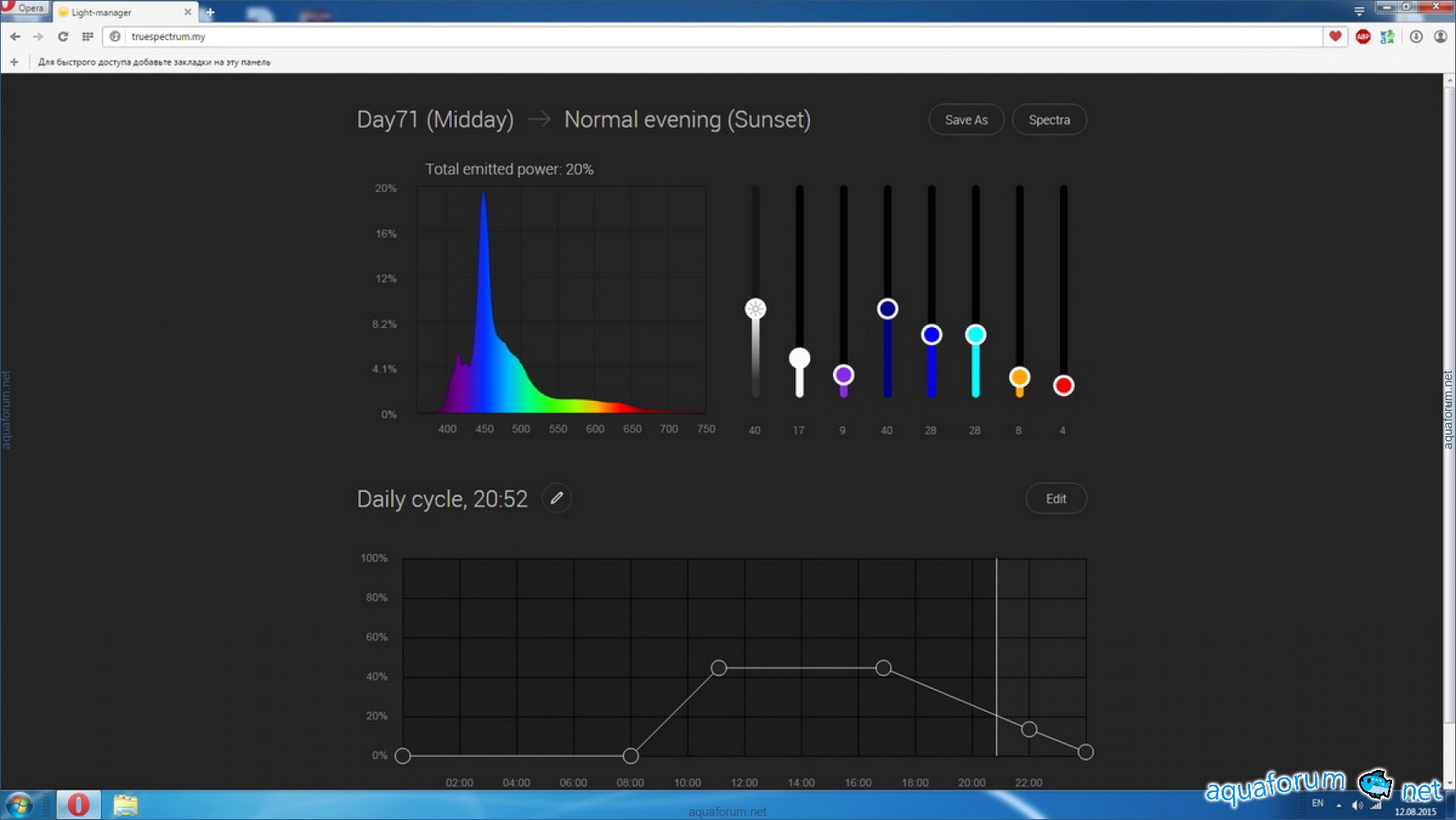This screenshot has width=1456, height=820.
Task: Open Windows Explorer from the taskbar
Action: click(125, 804)
